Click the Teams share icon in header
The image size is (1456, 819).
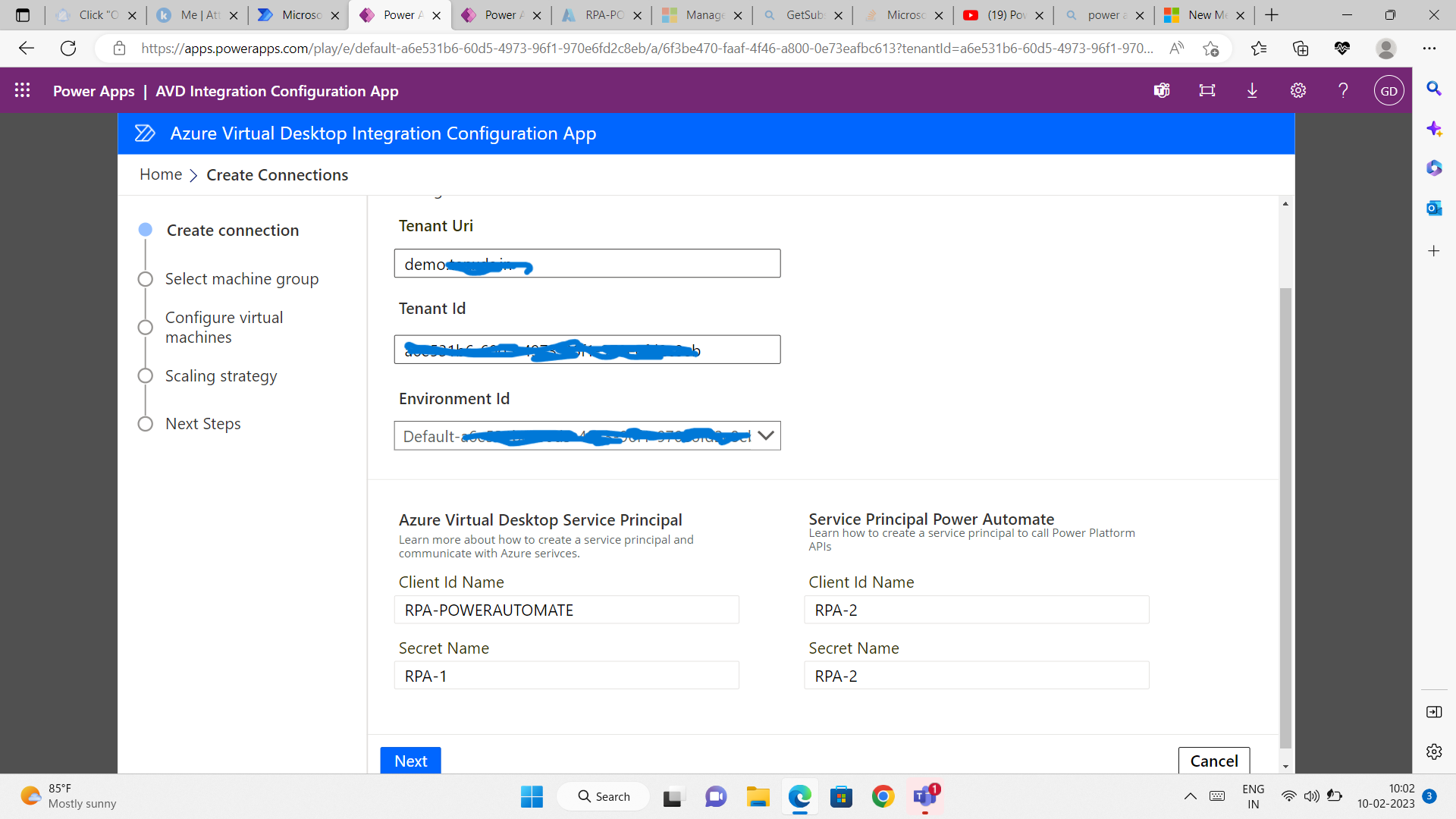pyautogui.click(x=1161, y=90)
